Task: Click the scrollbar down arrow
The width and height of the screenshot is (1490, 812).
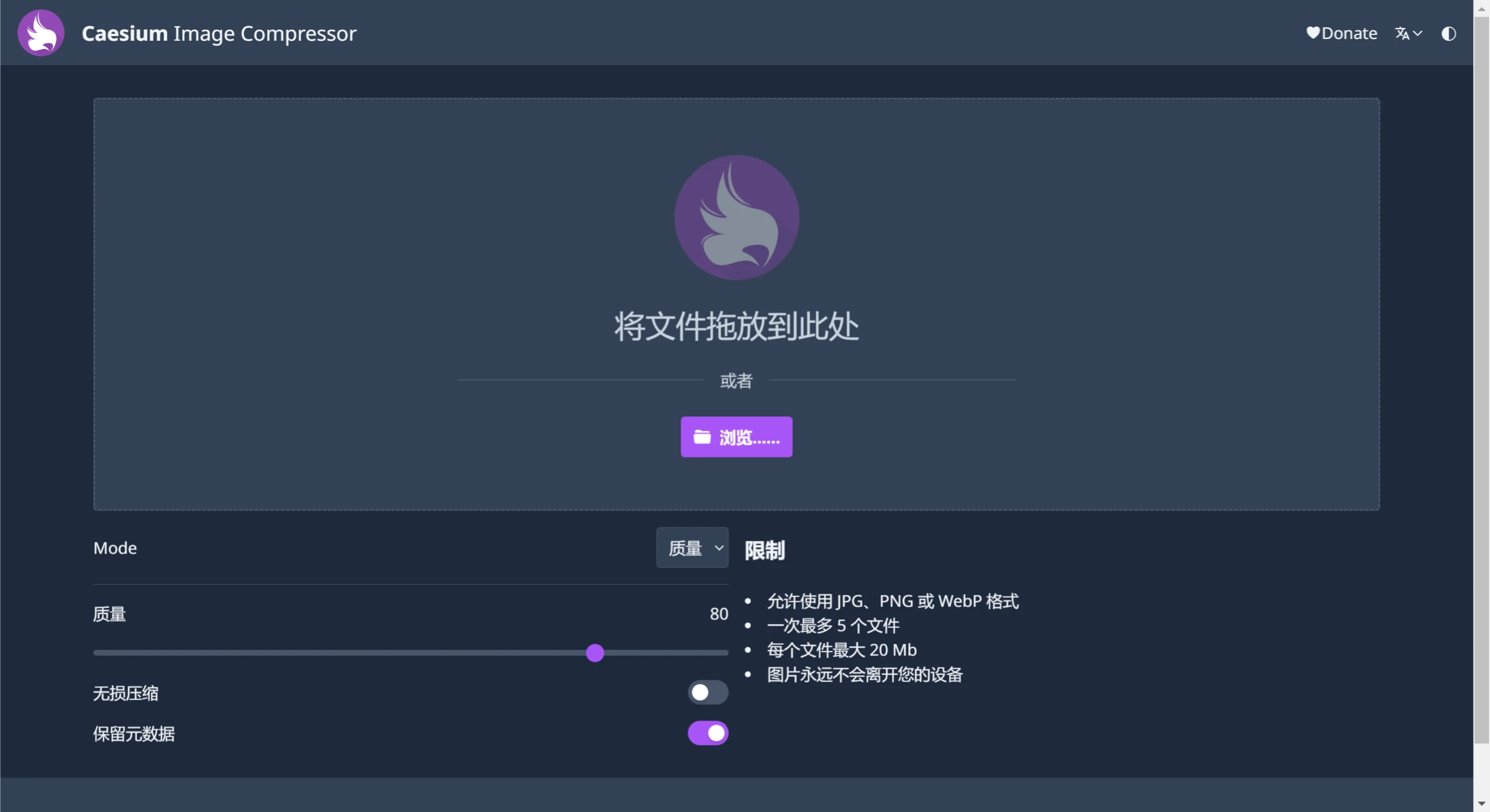Action: point(1481,803)
